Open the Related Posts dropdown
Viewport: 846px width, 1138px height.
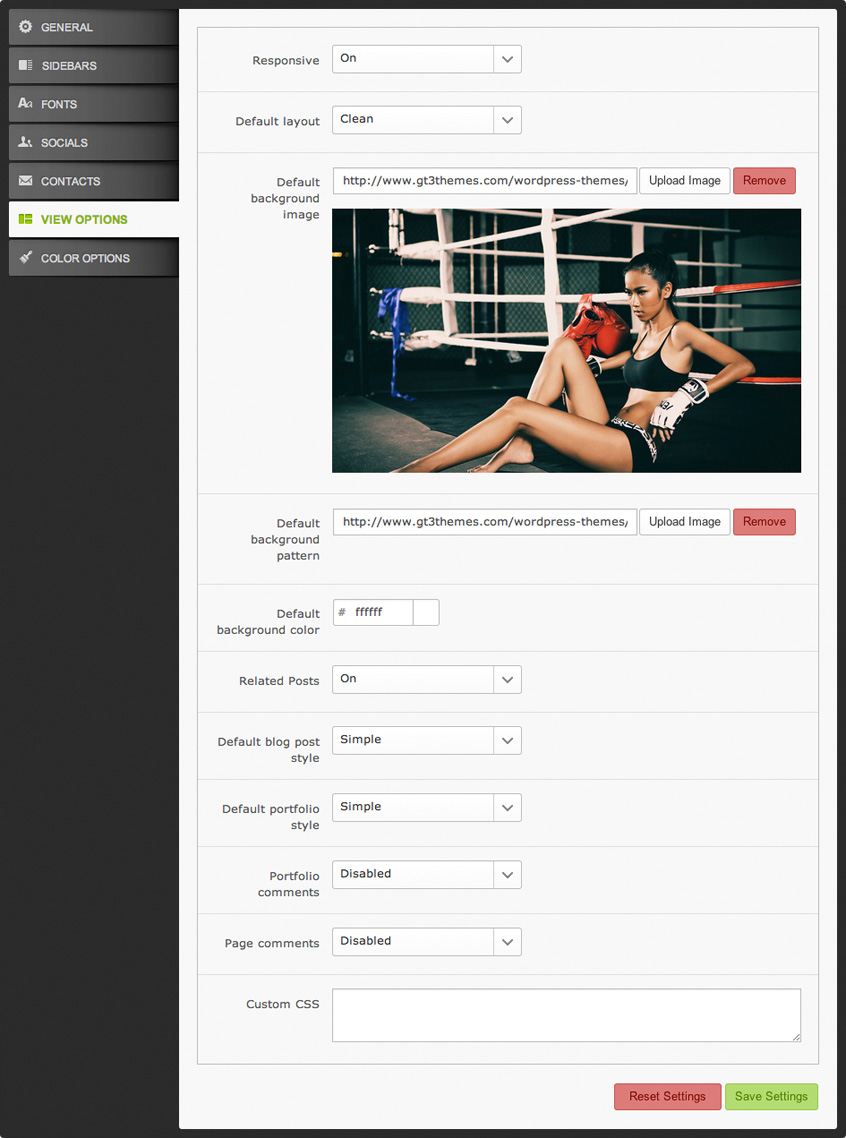[426, 680]
